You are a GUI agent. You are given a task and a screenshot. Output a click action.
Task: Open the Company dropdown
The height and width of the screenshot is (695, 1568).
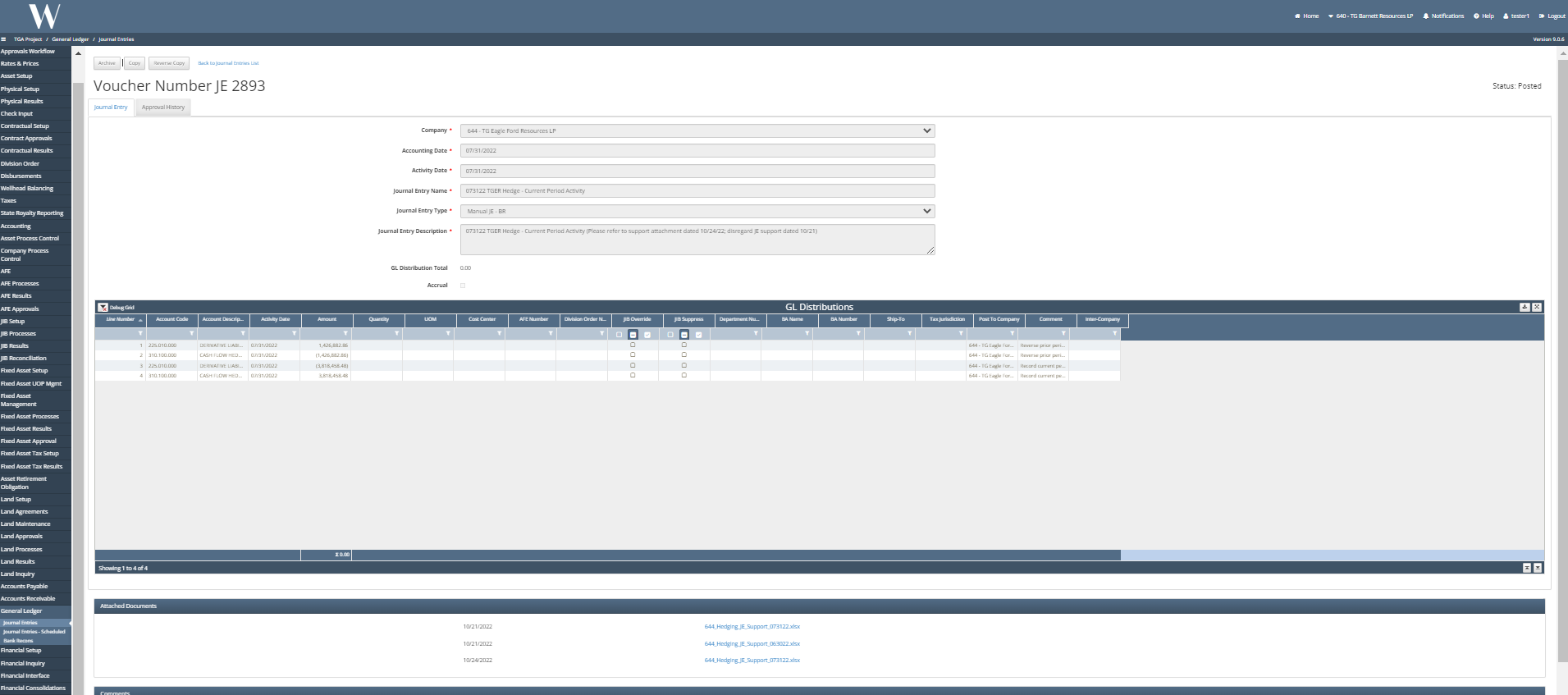tap(926, 130)
